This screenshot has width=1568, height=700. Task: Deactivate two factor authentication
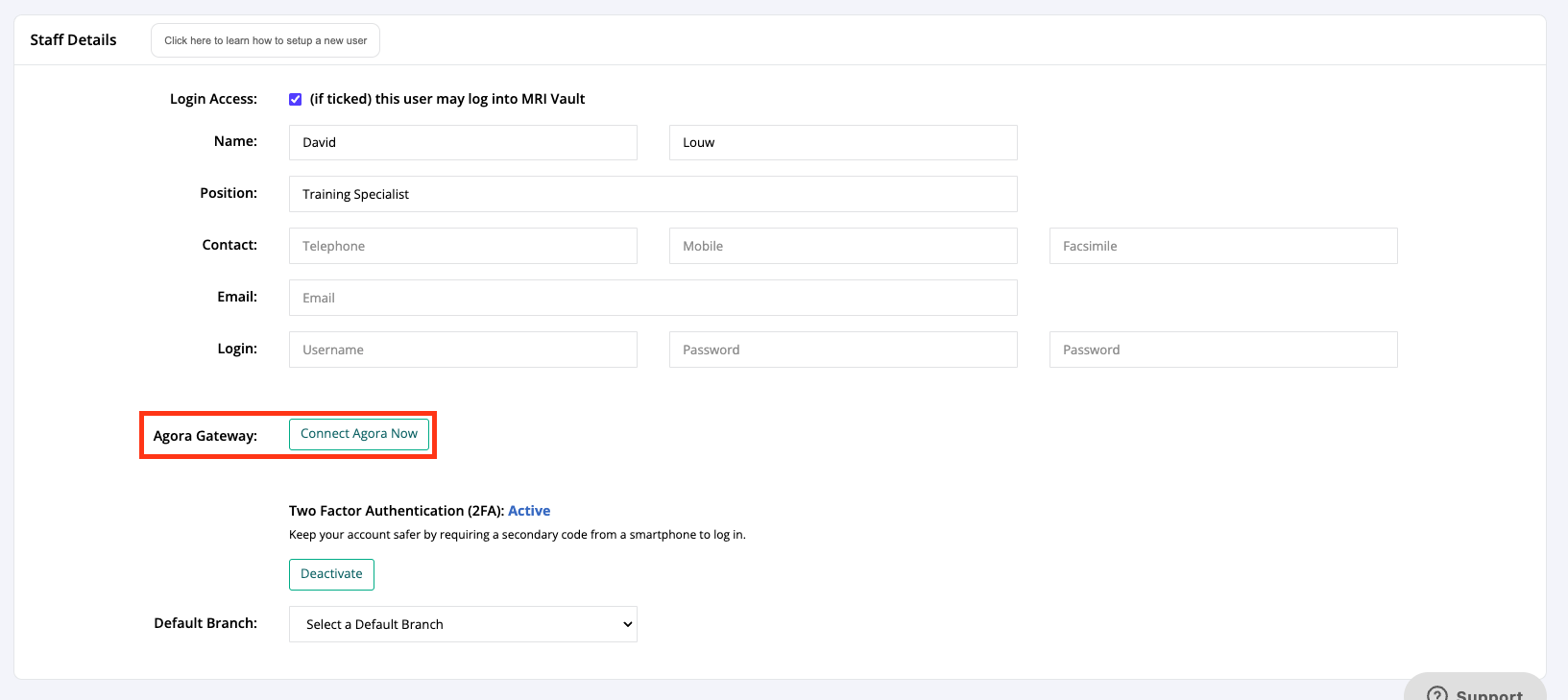pyautogui.click(x=331, y=574)
